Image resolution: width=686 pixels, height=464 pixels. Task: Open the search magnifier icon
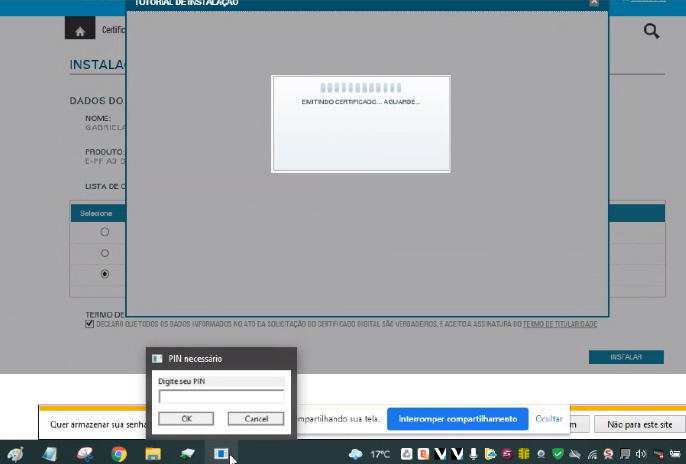click(651, 31)
